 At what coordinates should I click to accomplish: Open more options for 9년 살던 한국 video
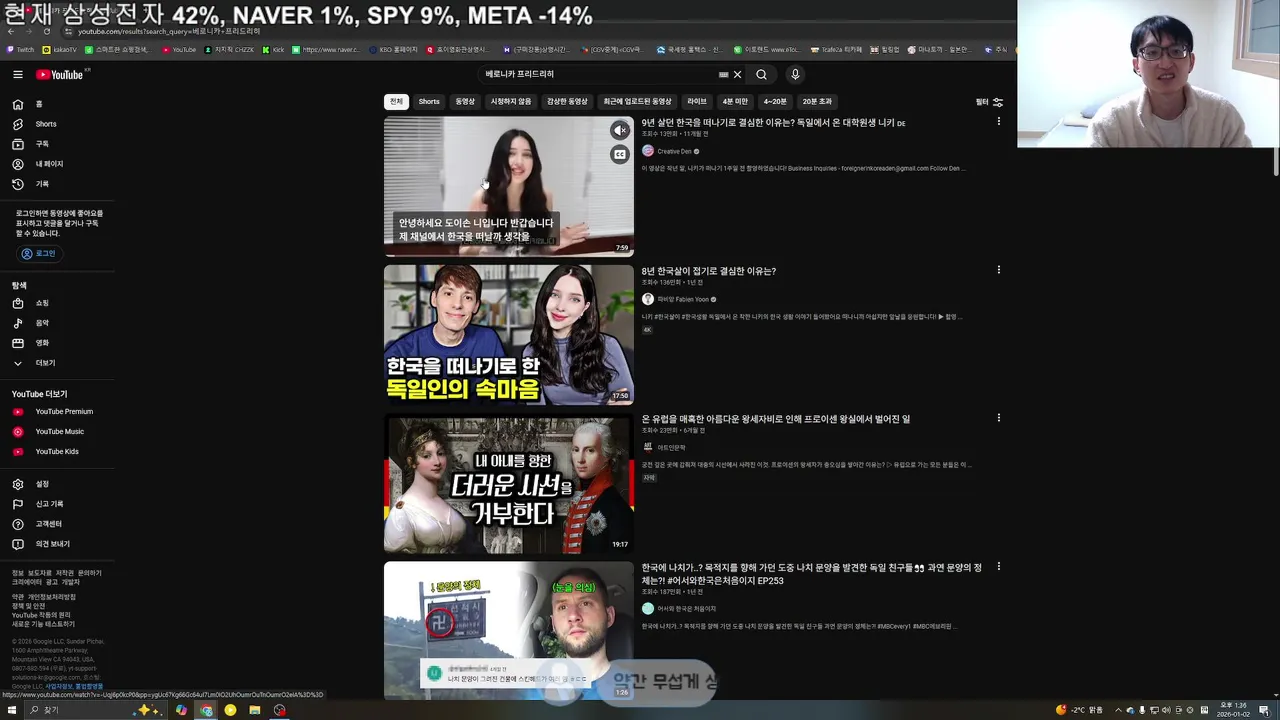tap(998, 121)
